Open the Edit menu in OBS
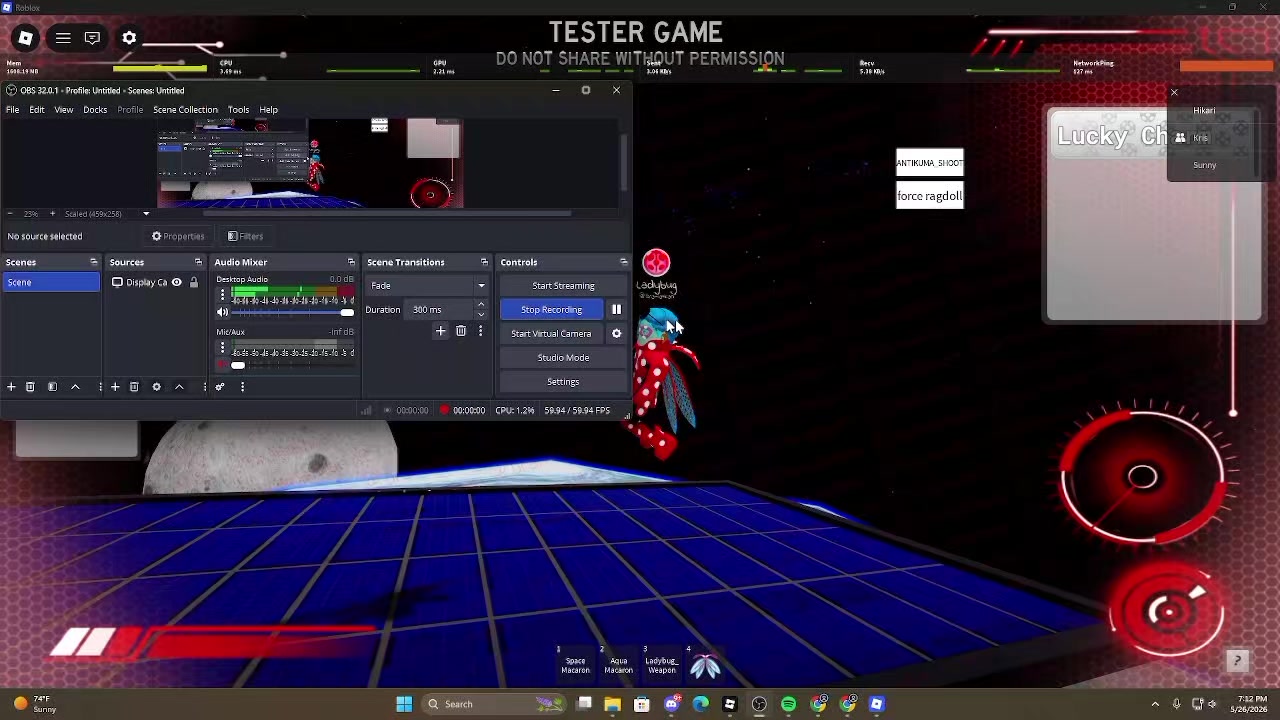The height and width of the screenshot is (720, 1280). pyautogui.click(x=37, y=110)
